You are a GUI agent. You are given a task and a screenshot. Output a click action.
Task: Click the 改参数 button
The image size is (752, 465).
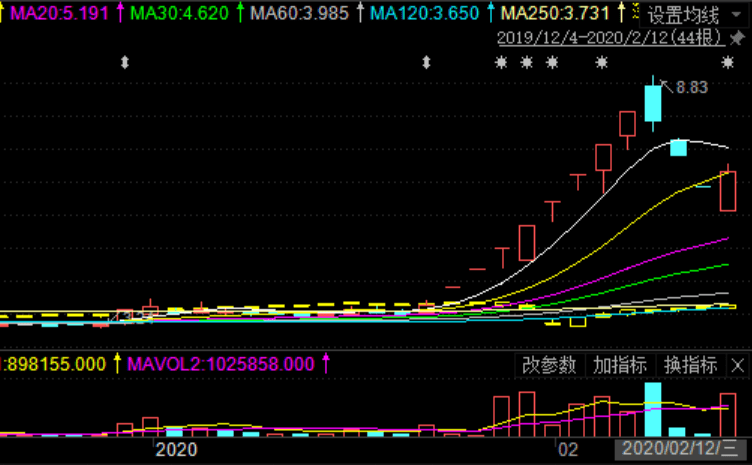[549, 365]
